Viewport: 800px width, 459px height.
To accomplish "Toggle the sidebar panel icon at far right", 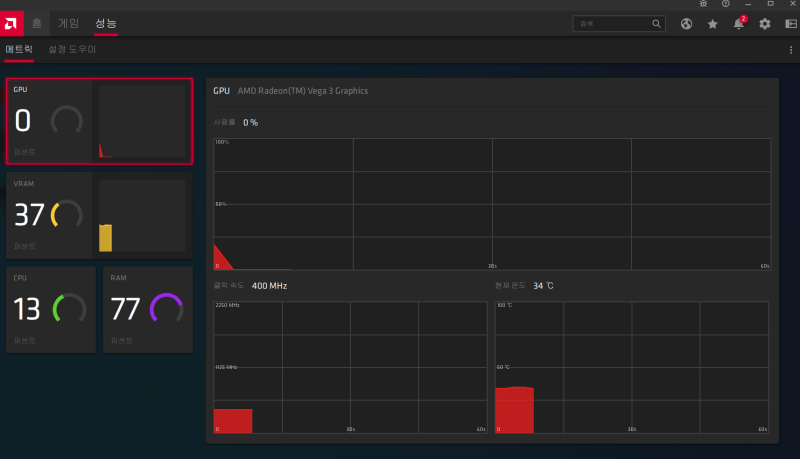I will pos(791,23).
